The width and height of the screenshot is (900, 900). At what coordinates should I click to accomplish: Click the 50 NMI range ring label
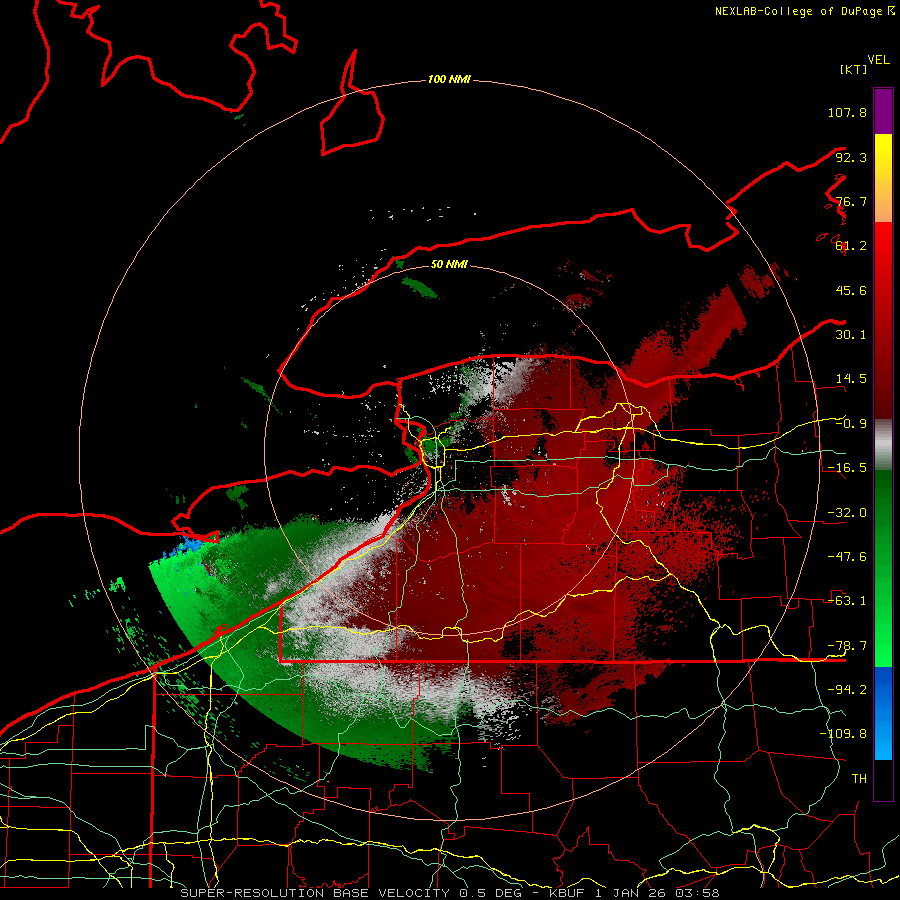449,264
